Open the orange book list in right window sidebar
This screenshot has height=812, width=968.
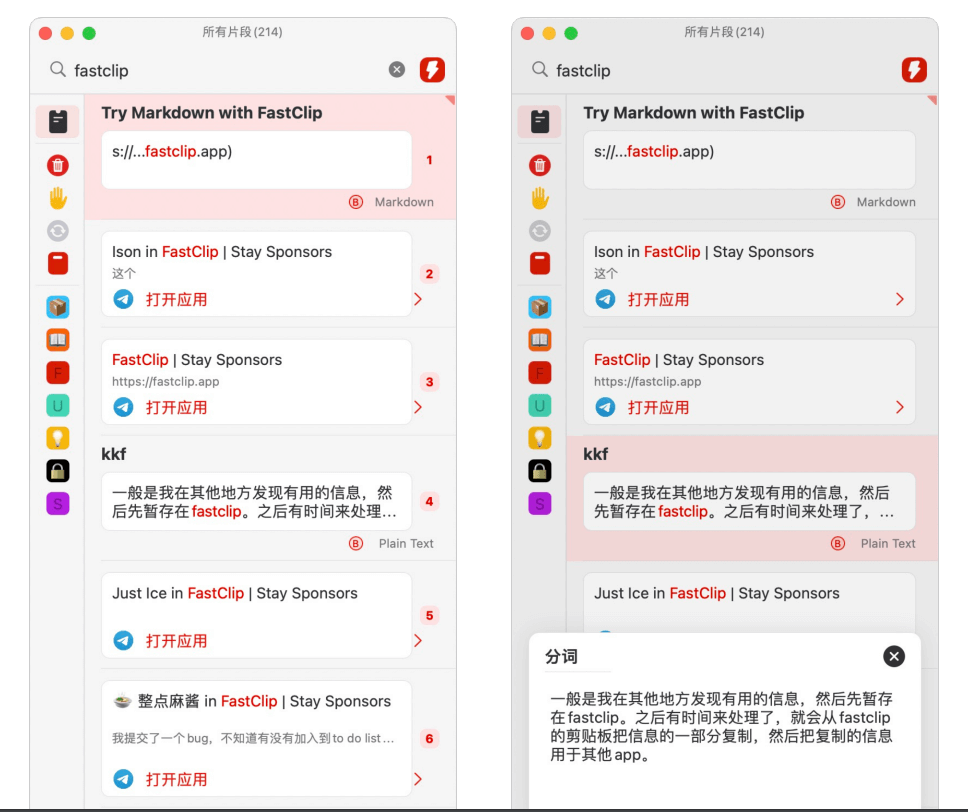click(540, 340)
